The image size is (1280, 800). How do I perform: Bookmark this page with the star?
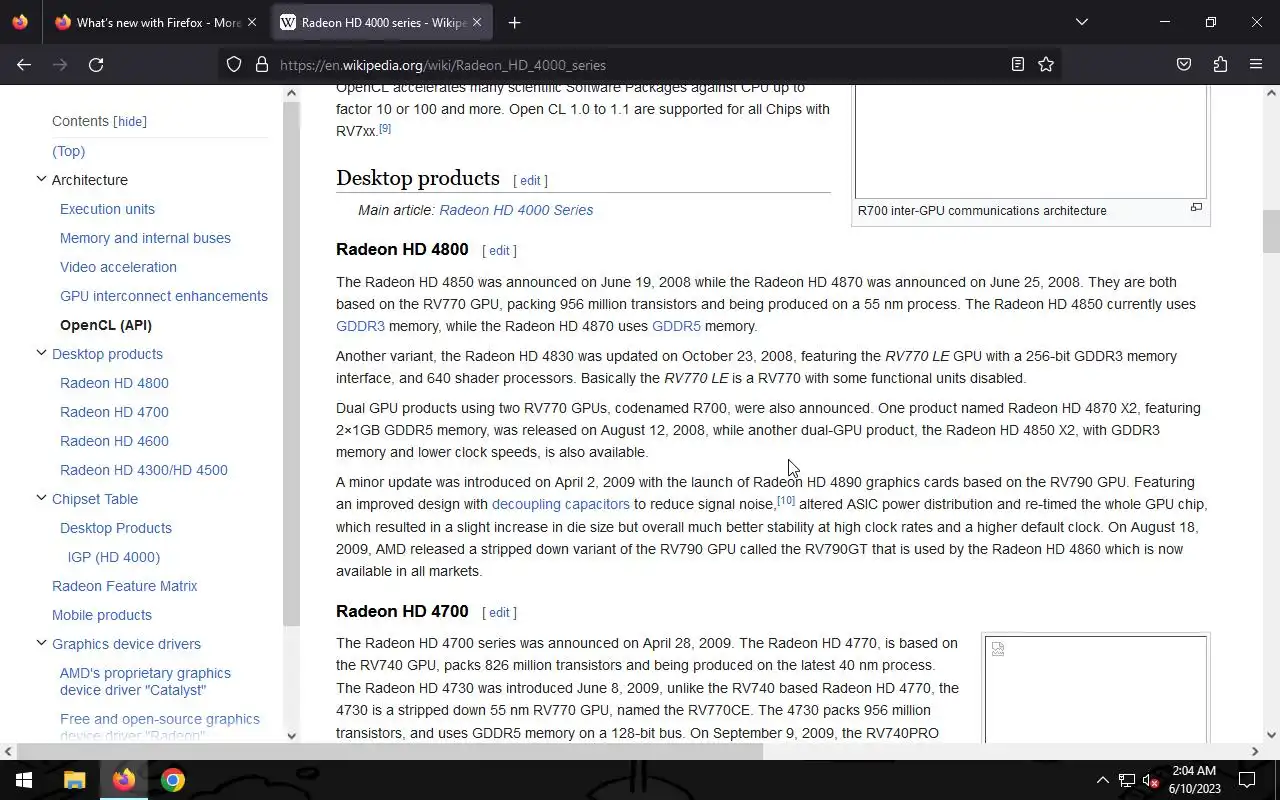pos(1046,65)
